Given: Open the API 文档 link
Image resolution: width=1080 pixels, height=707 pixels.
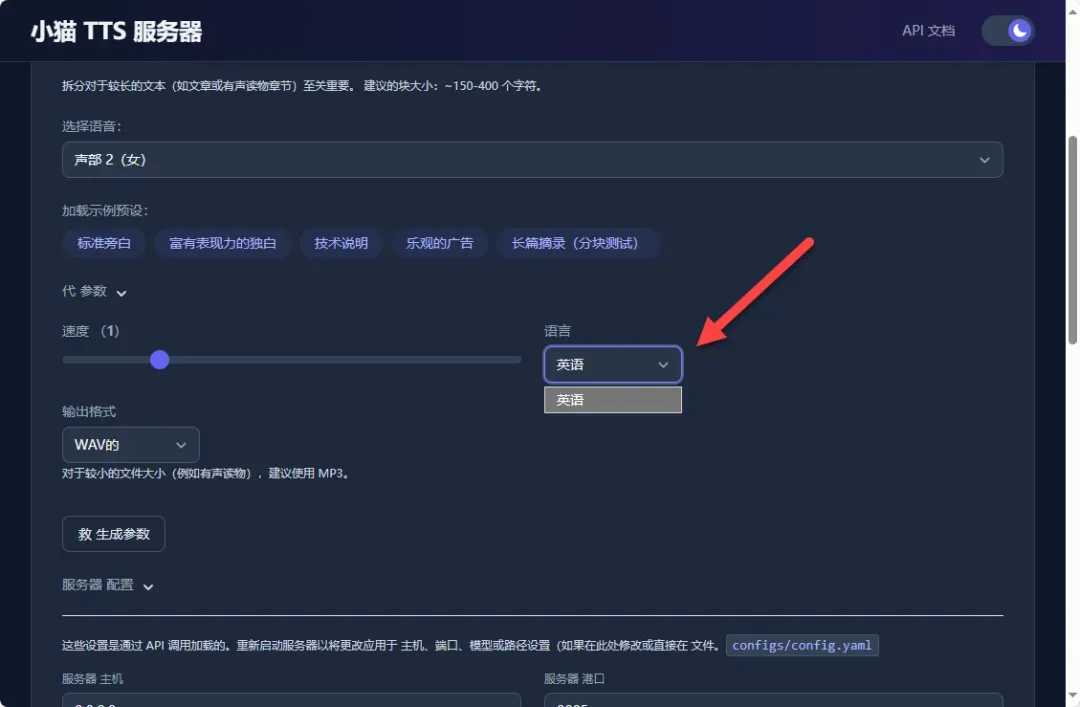Looking at the screenshot, I should (x=928, y=31).
